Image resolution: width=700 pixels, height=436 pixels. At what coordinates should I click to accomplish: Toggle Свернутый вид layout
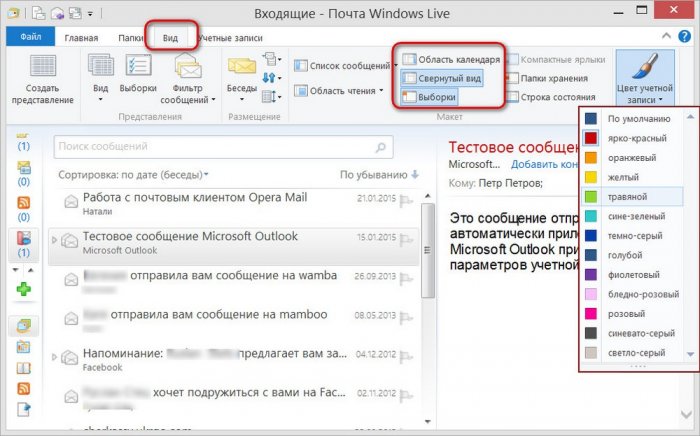coord(442,78)
